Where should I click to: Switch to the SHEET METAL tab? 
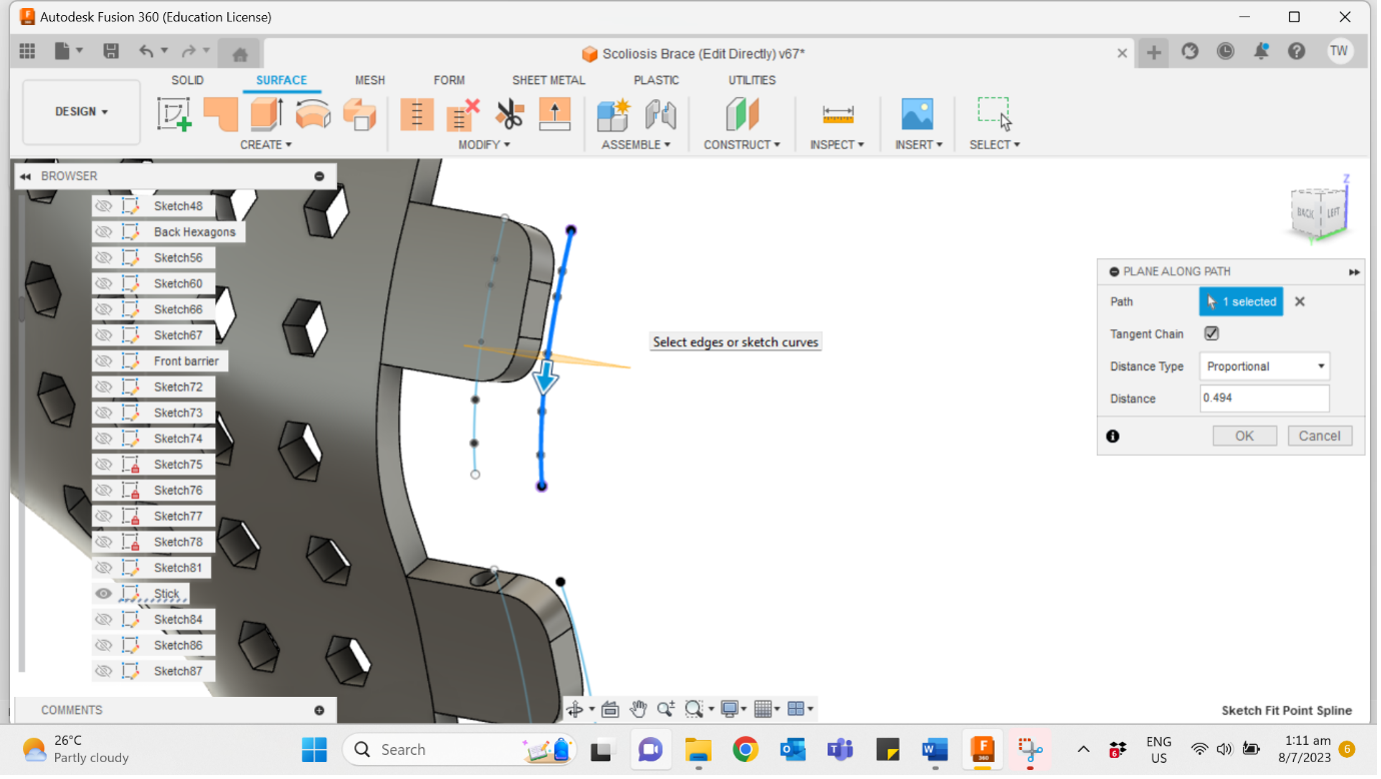click(x=548, y=80)
